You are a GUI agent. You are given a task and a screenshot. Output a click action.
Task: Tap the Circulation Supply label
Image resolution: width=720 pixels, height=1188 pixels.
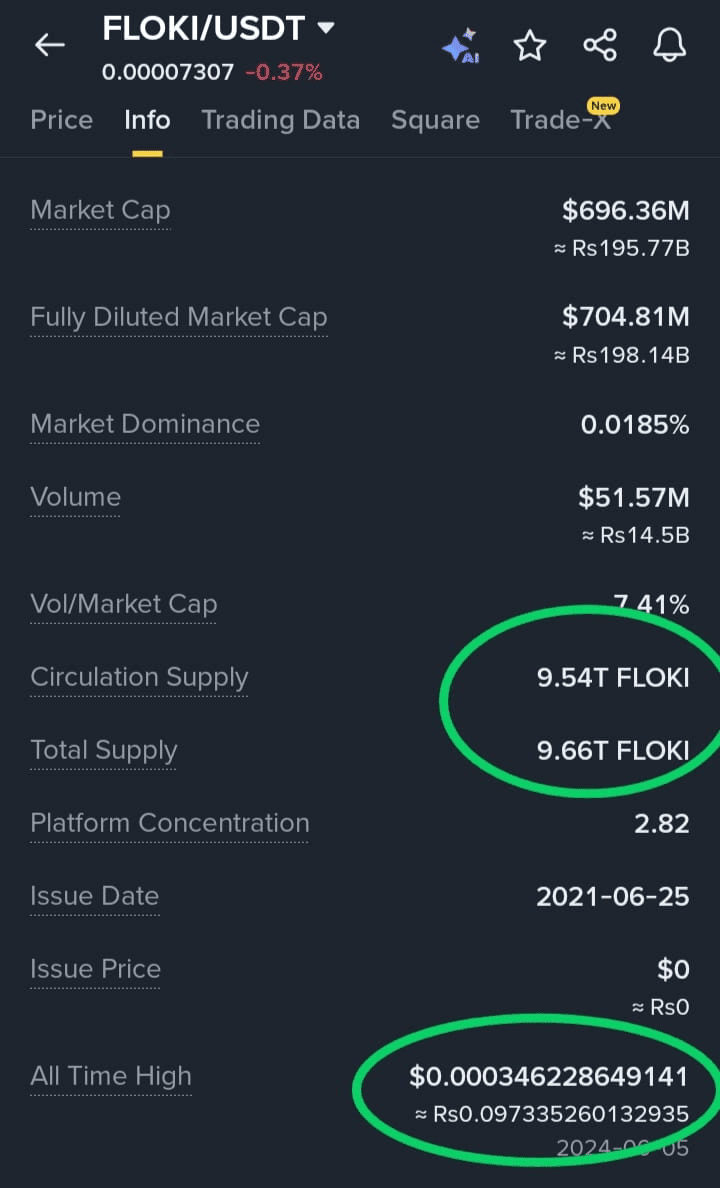tap(139, 677)
